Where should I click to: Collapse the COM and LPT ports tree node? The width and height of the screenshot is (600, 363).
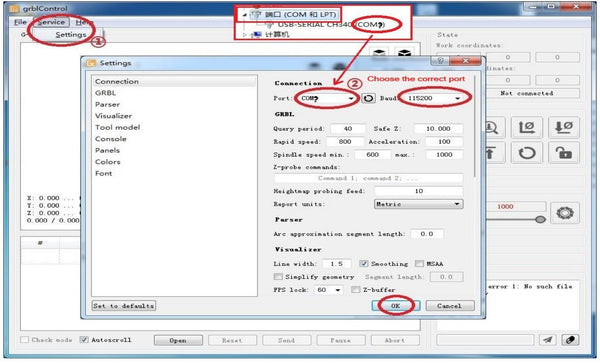click(244, 15)
